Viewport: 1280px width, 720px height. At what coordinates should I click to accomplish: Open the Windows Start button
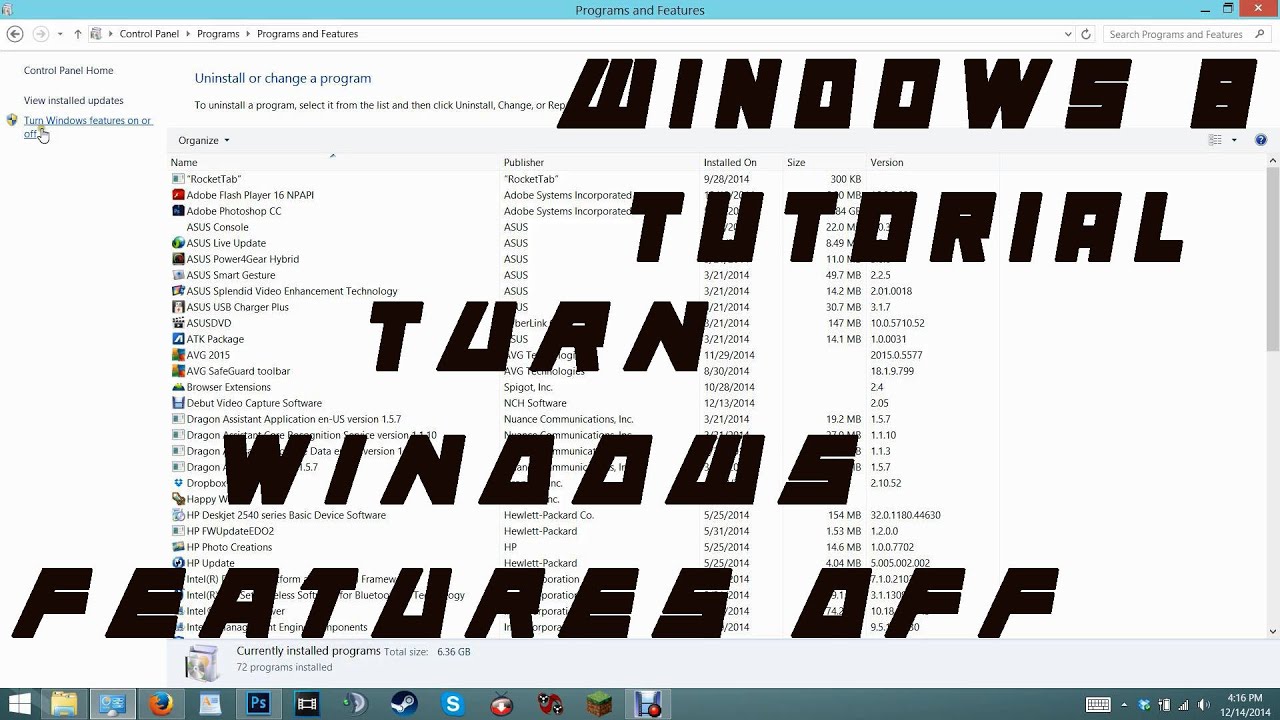[19, 704]
